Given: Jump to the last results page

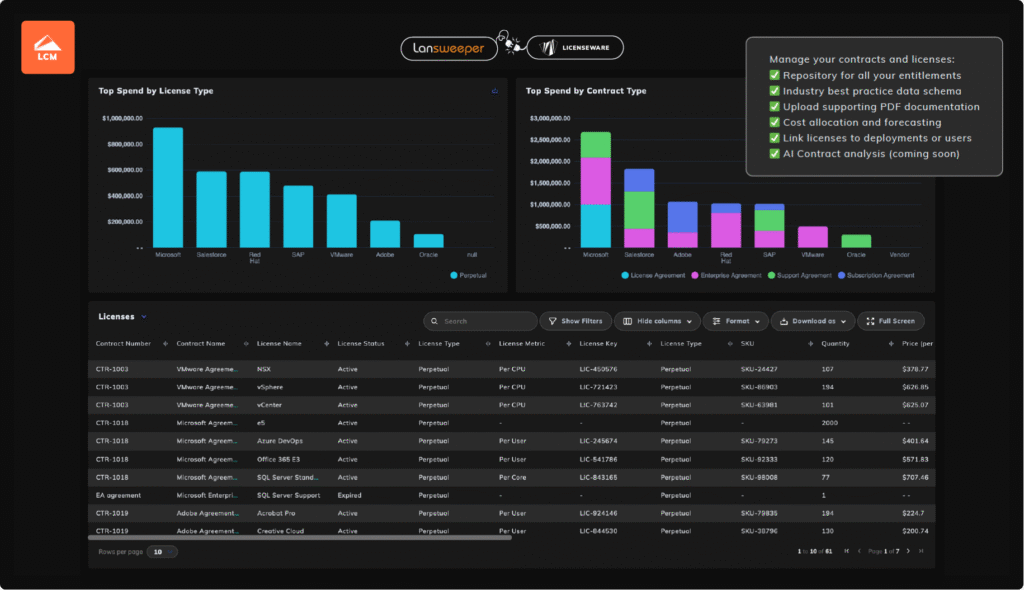Looking at the screenshot, I should click(921, 551).
